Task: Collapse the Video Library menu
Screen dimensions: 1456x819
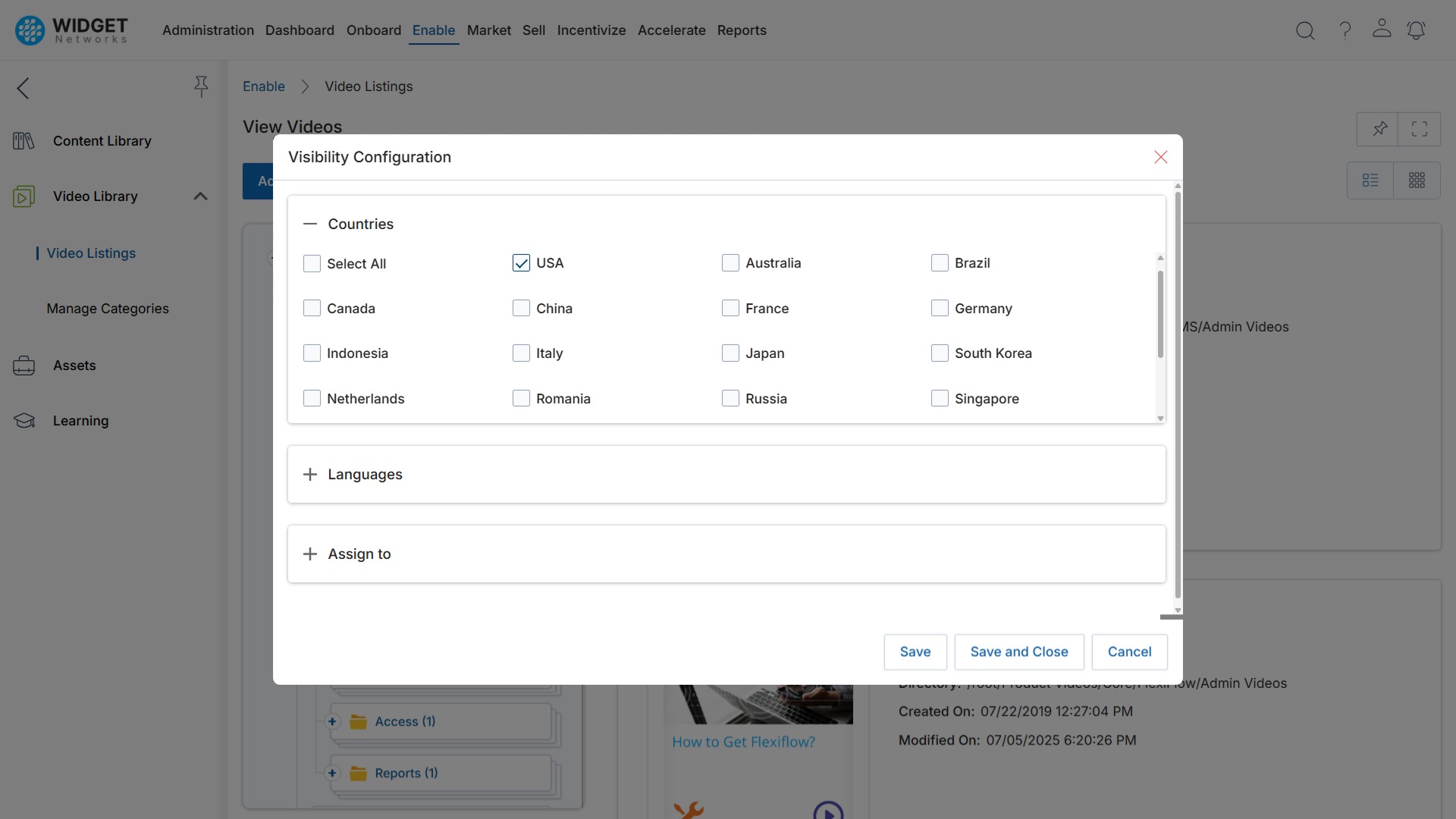Action: click(x=200, y=196)
